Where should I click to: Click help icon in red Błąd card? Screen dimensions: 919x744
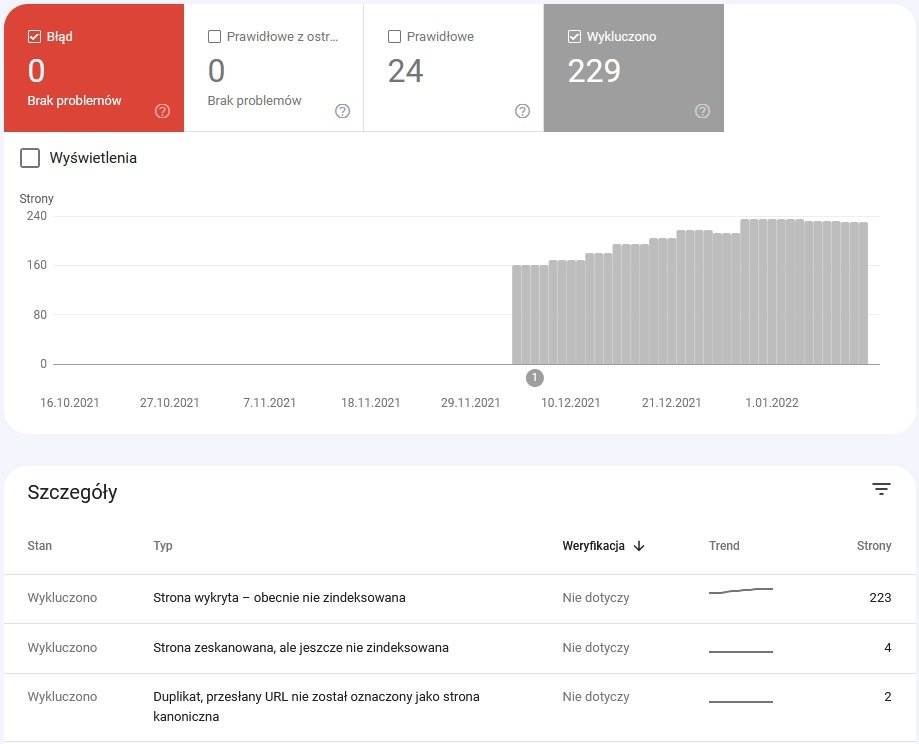(163, 111)
